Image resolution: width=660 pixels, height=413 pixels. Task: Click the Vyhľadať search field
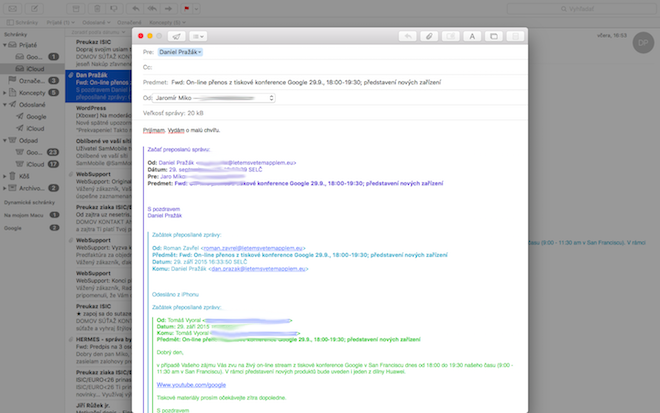581,8
